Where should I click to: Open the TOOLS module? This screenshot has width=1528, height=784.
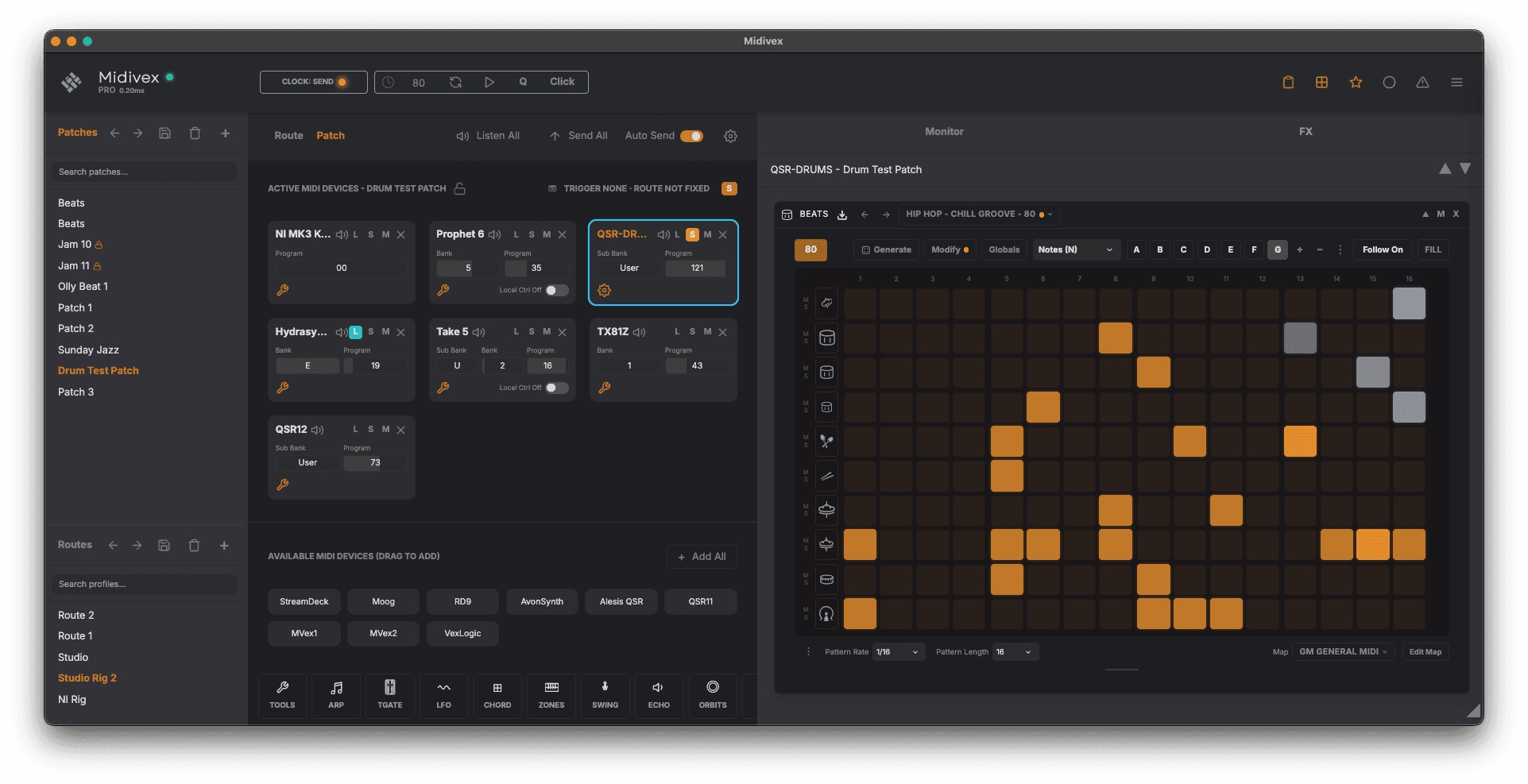(x=282, y=695)
